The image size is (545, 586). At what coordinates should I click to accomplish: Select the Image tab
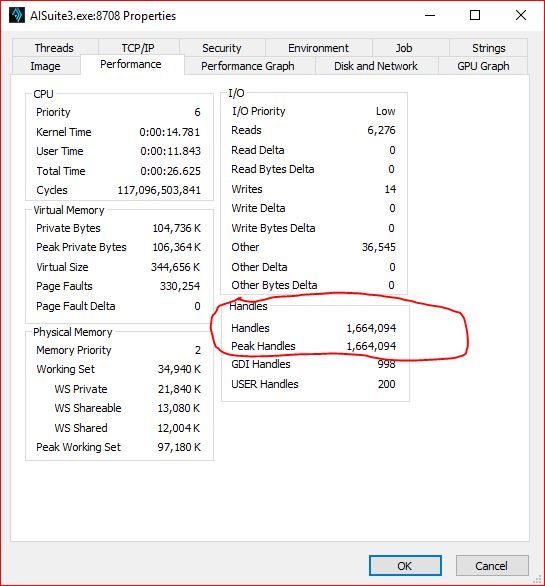[x=46, y=66]
